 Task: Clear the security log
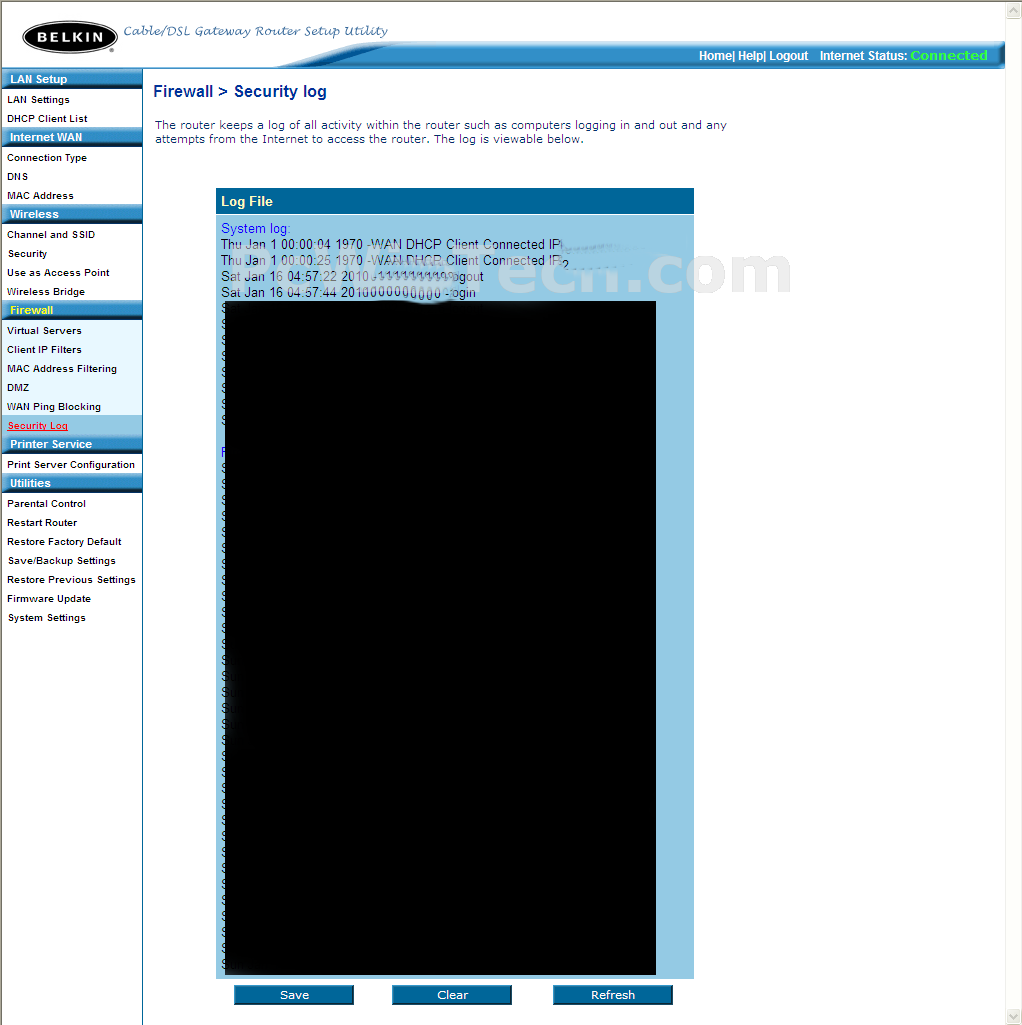point(452,995)
